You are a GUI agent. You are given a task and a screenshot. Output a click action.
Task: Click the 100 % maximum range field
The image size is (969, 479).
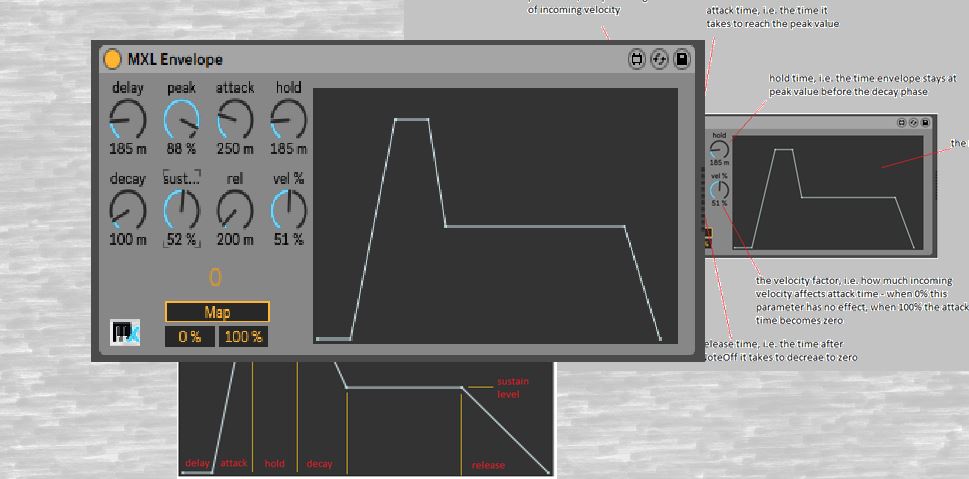pos(243,337)
